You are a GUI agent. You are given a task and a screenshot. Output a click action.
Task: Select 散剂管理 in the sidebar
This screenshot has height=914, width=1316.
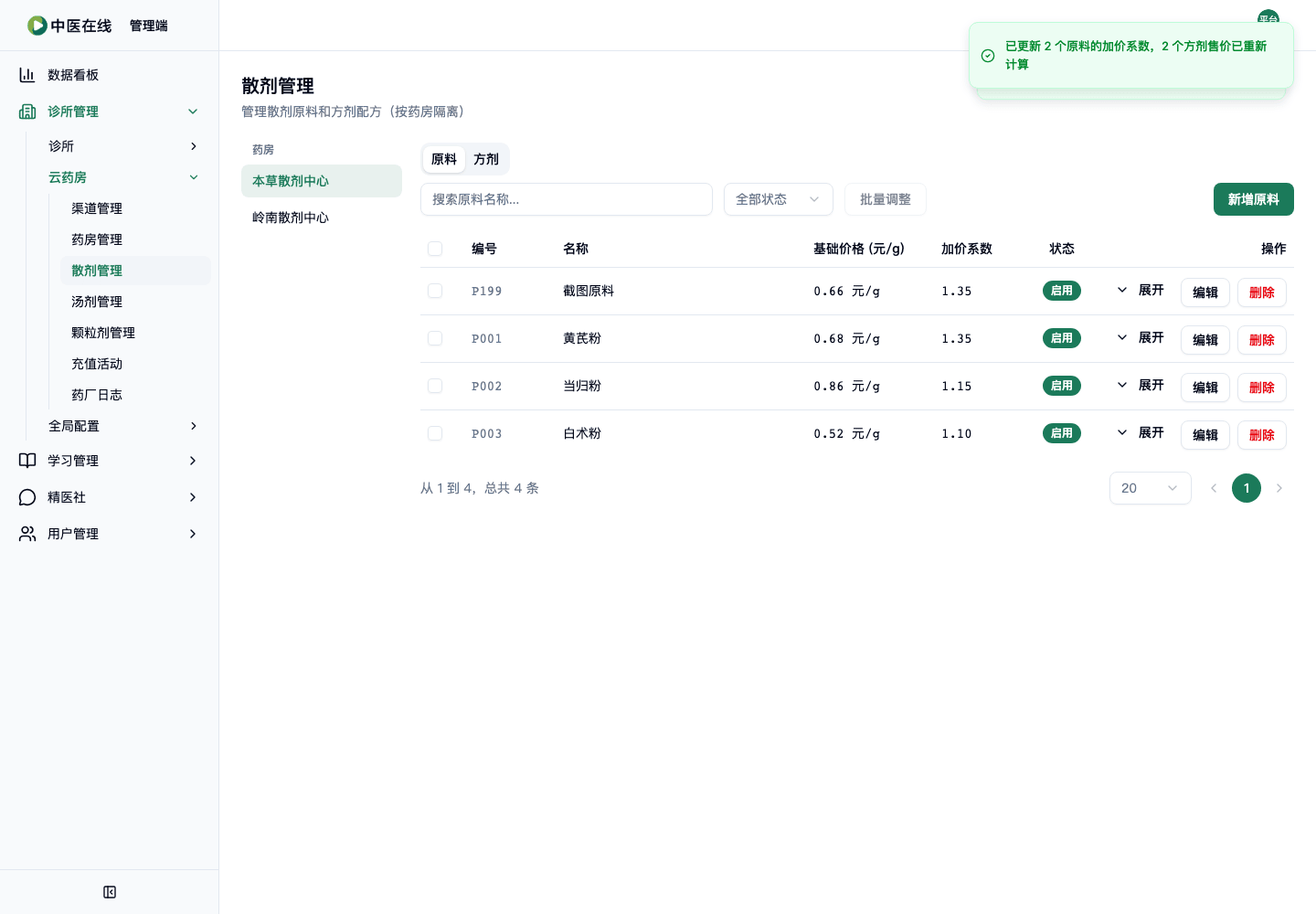coord(135,271)
